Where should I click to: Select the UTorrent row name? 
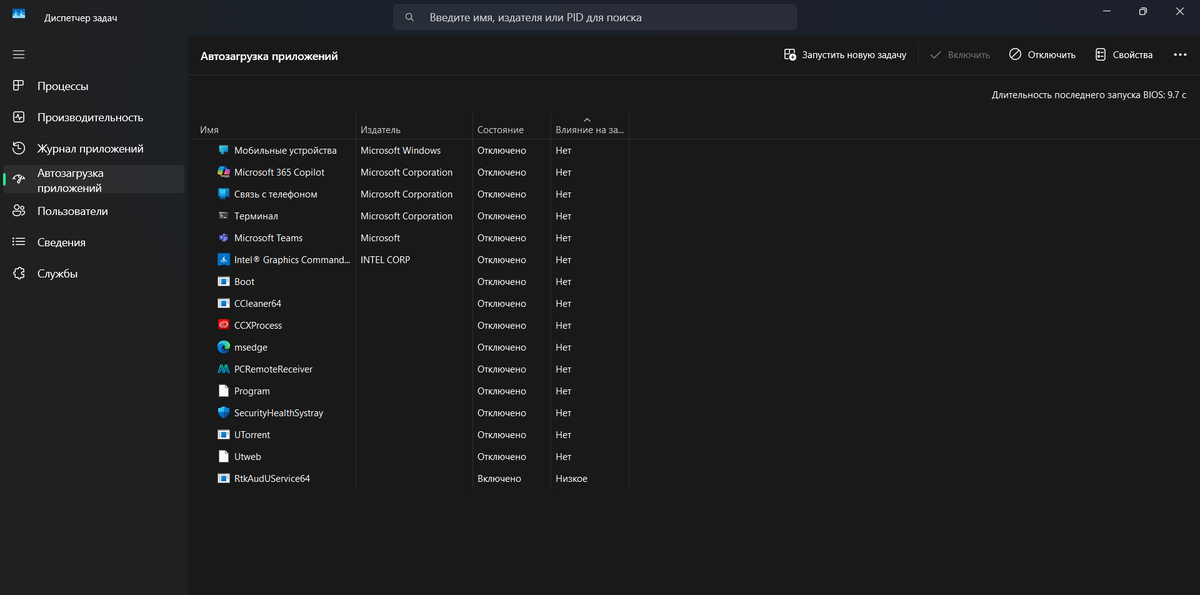click(252, 435)
